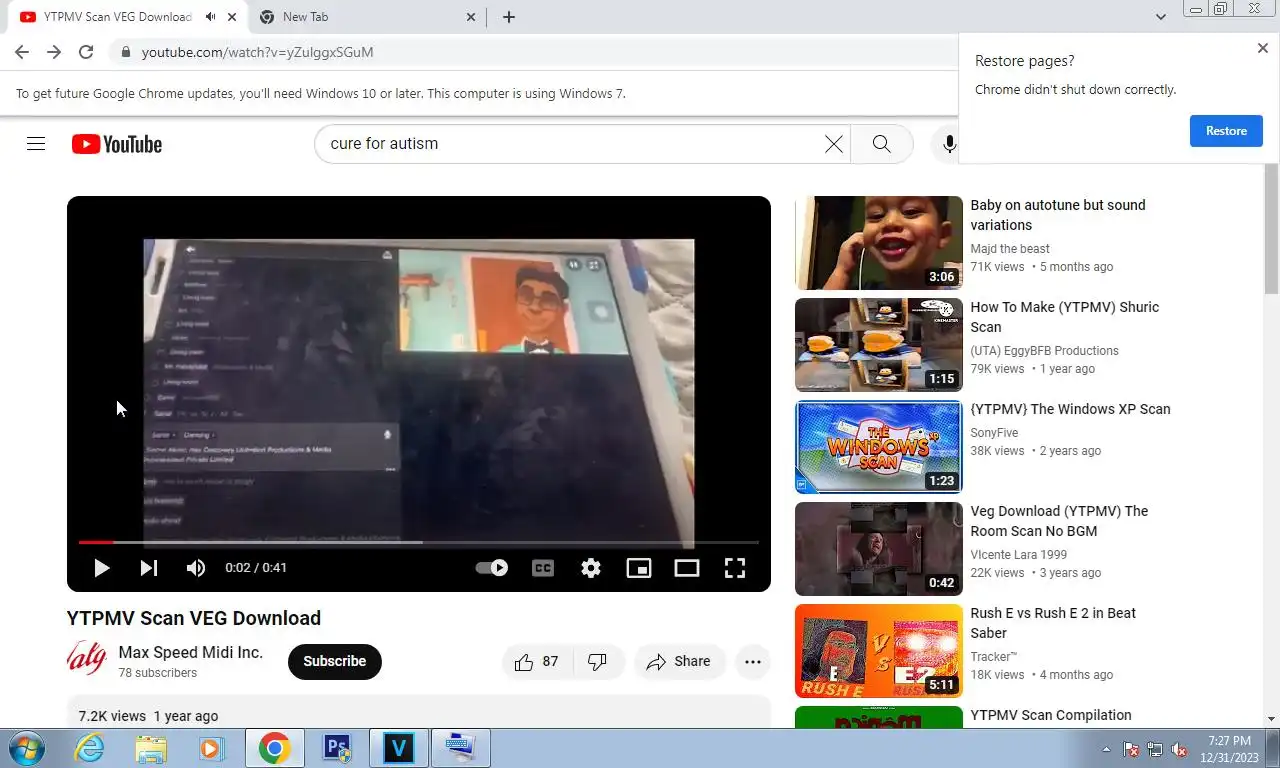
Task: Share the video
Action: click(679, 662)
